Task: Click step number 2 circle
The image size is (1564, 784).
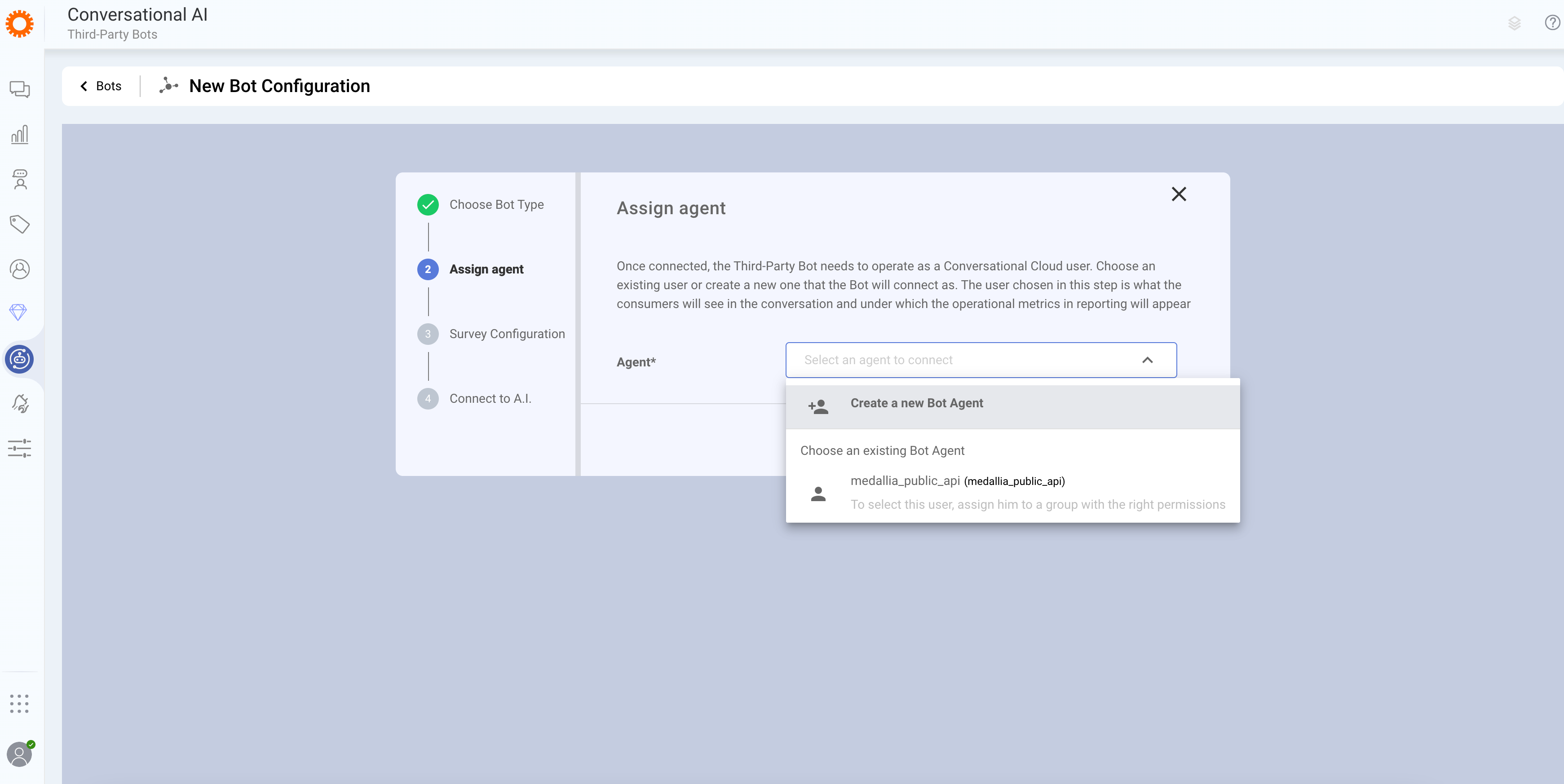Action: [x=428, y=269]
